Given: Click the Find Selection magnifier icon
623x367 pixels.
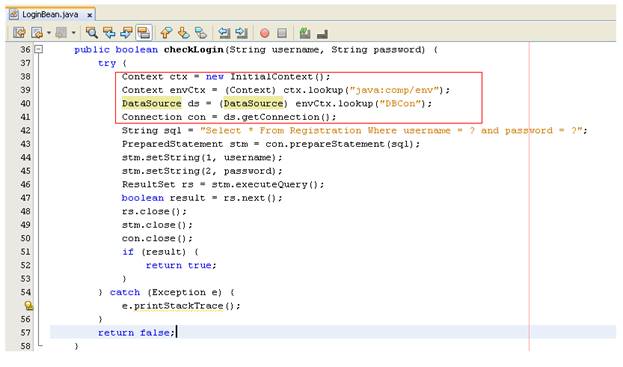Looking at the screenshot, I should point(92,33).
